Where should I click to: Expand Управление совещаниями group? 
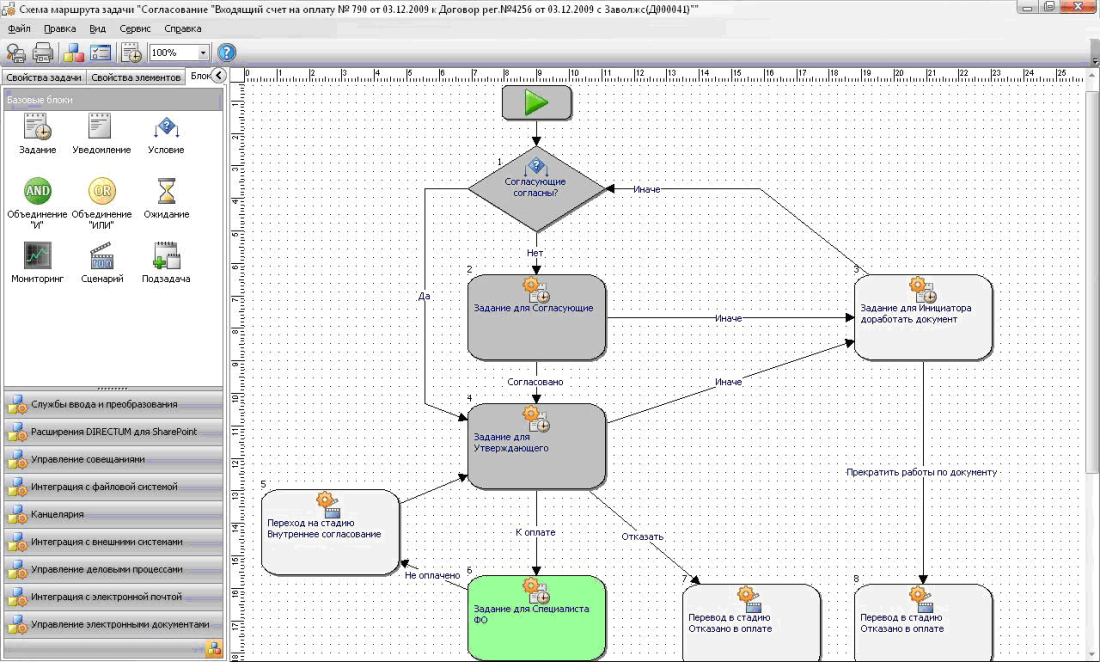click(114, 459)
